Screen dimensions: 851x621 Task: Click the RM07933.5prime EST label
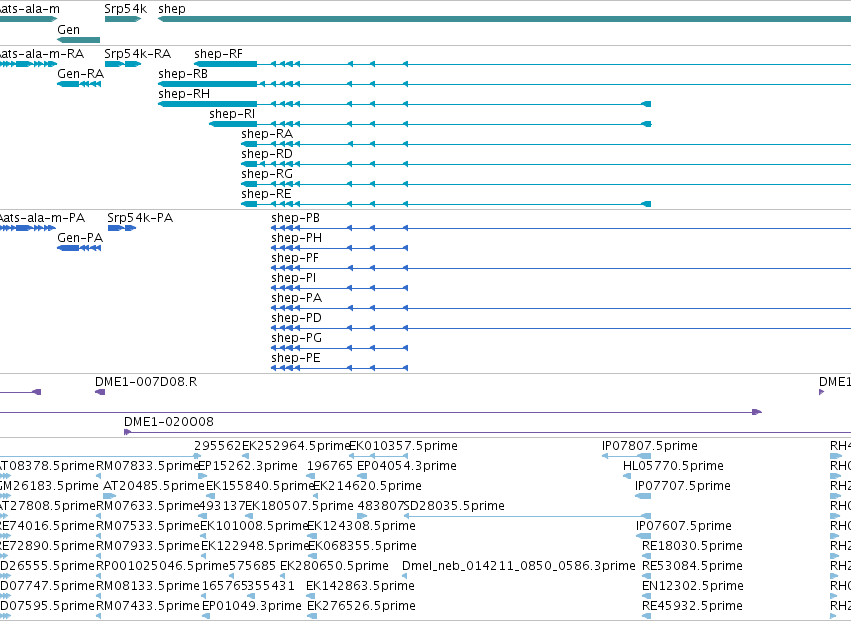point(148,547)
